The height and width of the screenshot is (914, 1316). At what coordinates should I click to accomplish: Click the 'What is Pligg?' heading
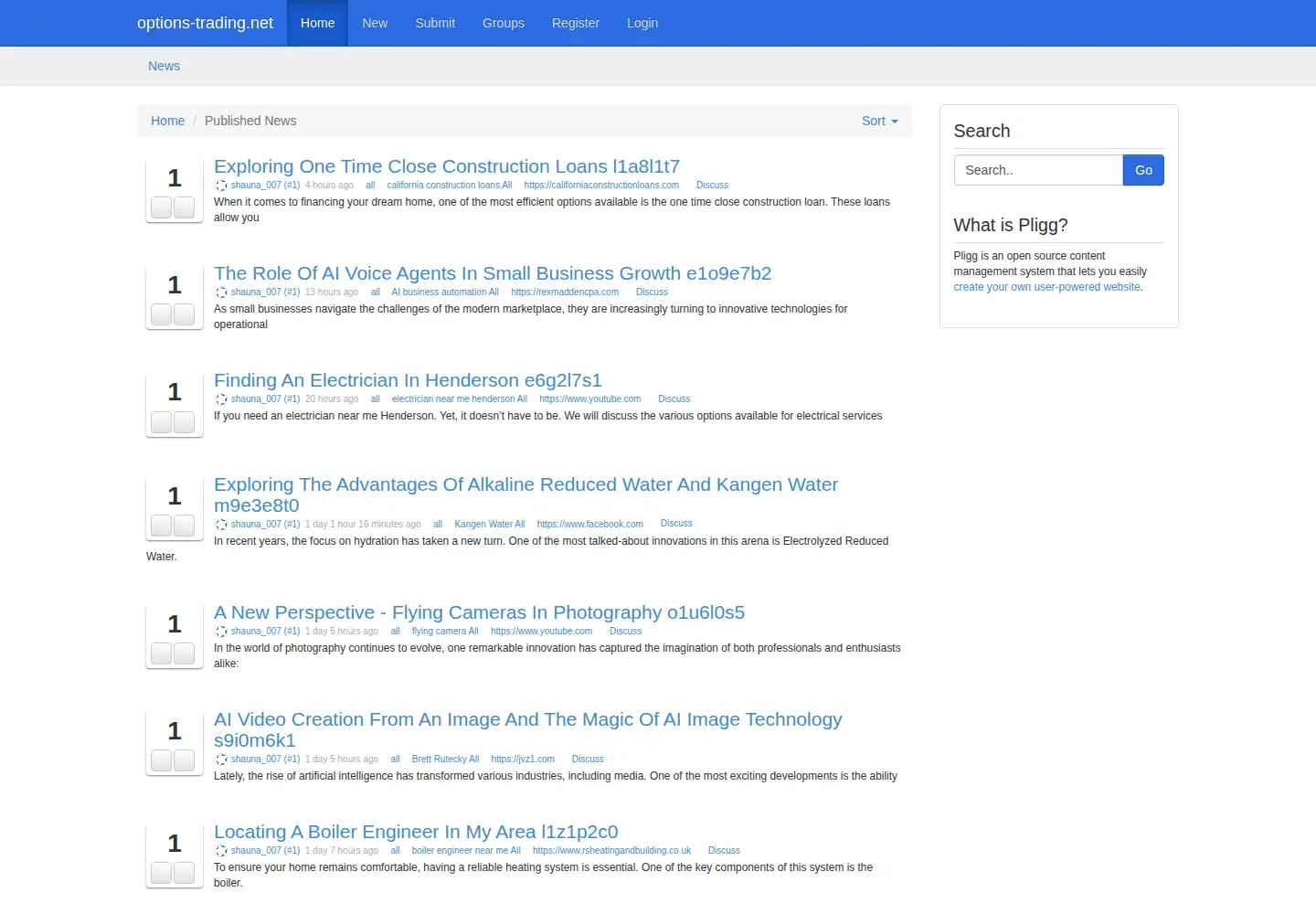(x=1011, y=225)
